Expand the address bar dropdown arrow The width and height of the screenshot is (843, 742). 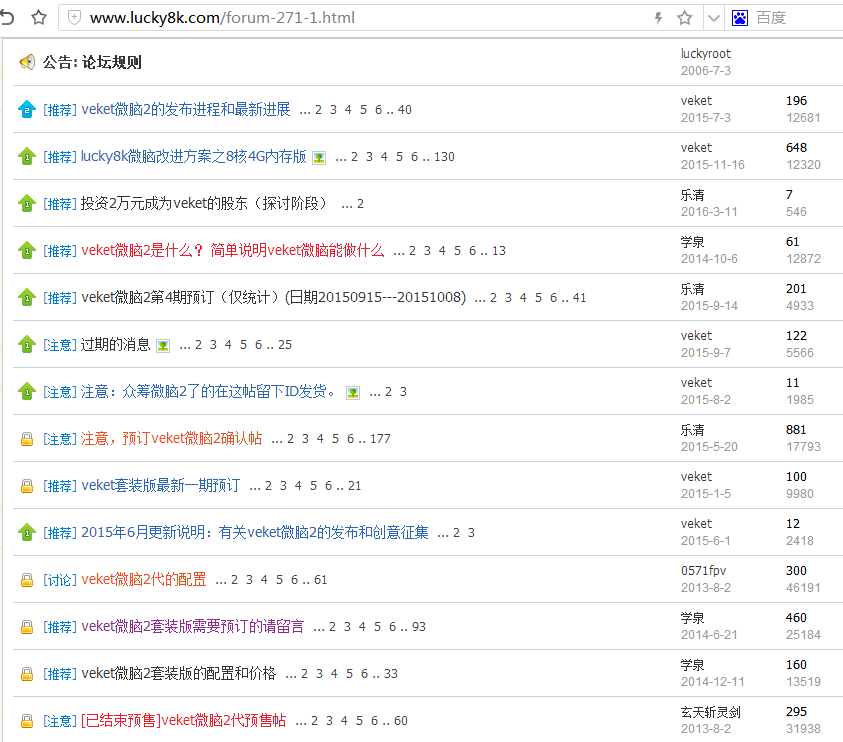click(713, 18)
